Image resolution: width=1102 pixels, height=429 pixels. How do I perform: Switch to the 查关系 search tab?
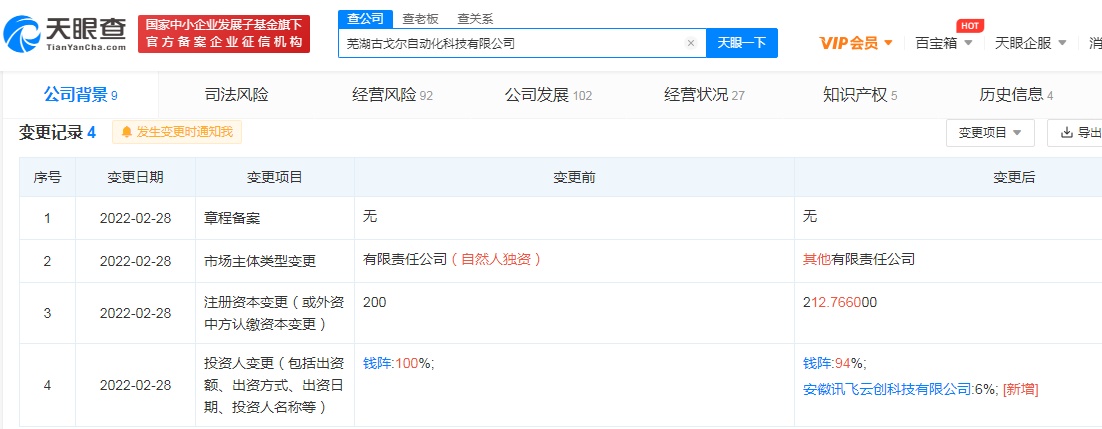tap(475, 19)
